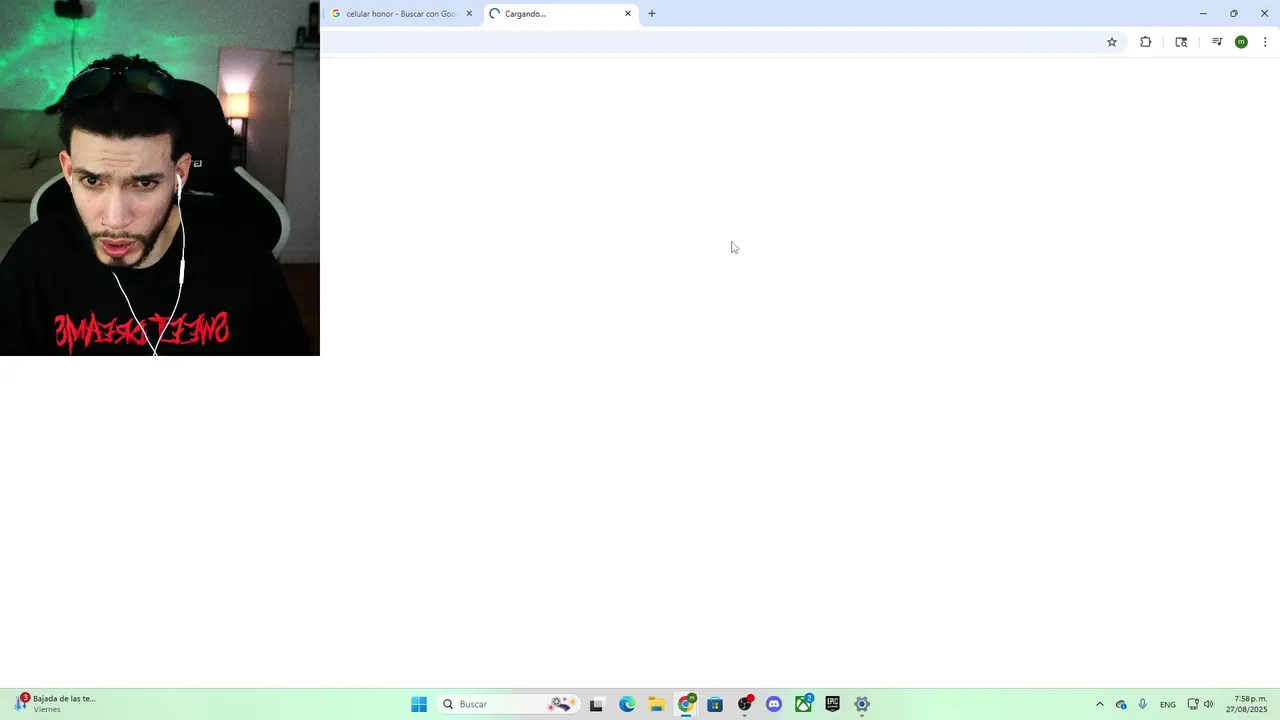Open the Chrome extensions puzzle icon
Image resolution: width=1280 pixels, height=720 pixels.
[1146, 42]
